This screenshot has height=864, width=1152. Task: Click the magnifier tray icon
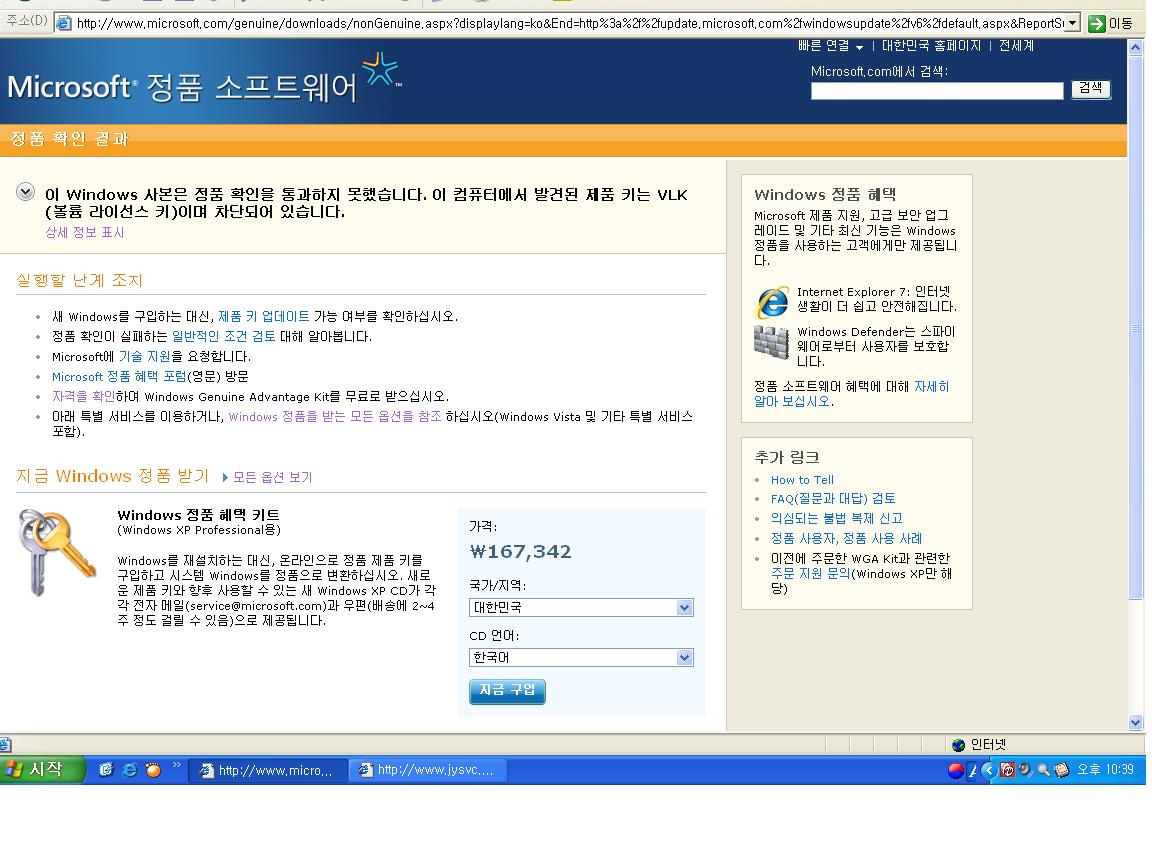[x=1043, y=770]
